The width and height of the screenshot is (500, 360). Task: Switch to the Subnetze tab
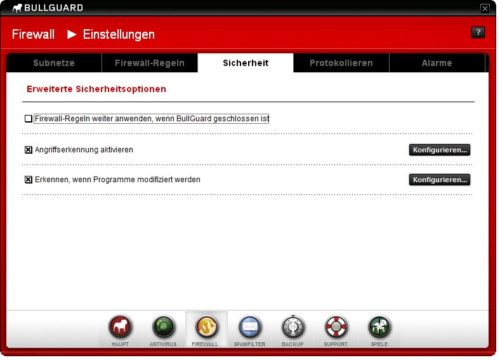pyautogui.click(x=54, y=63)
